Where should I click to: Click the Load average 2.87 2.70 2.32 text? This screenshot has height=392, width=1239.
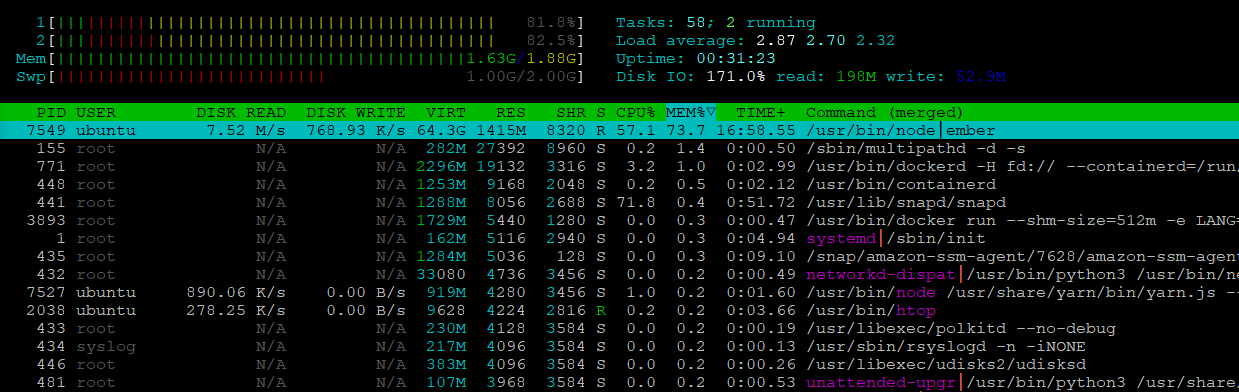click(x=755, y=41)
